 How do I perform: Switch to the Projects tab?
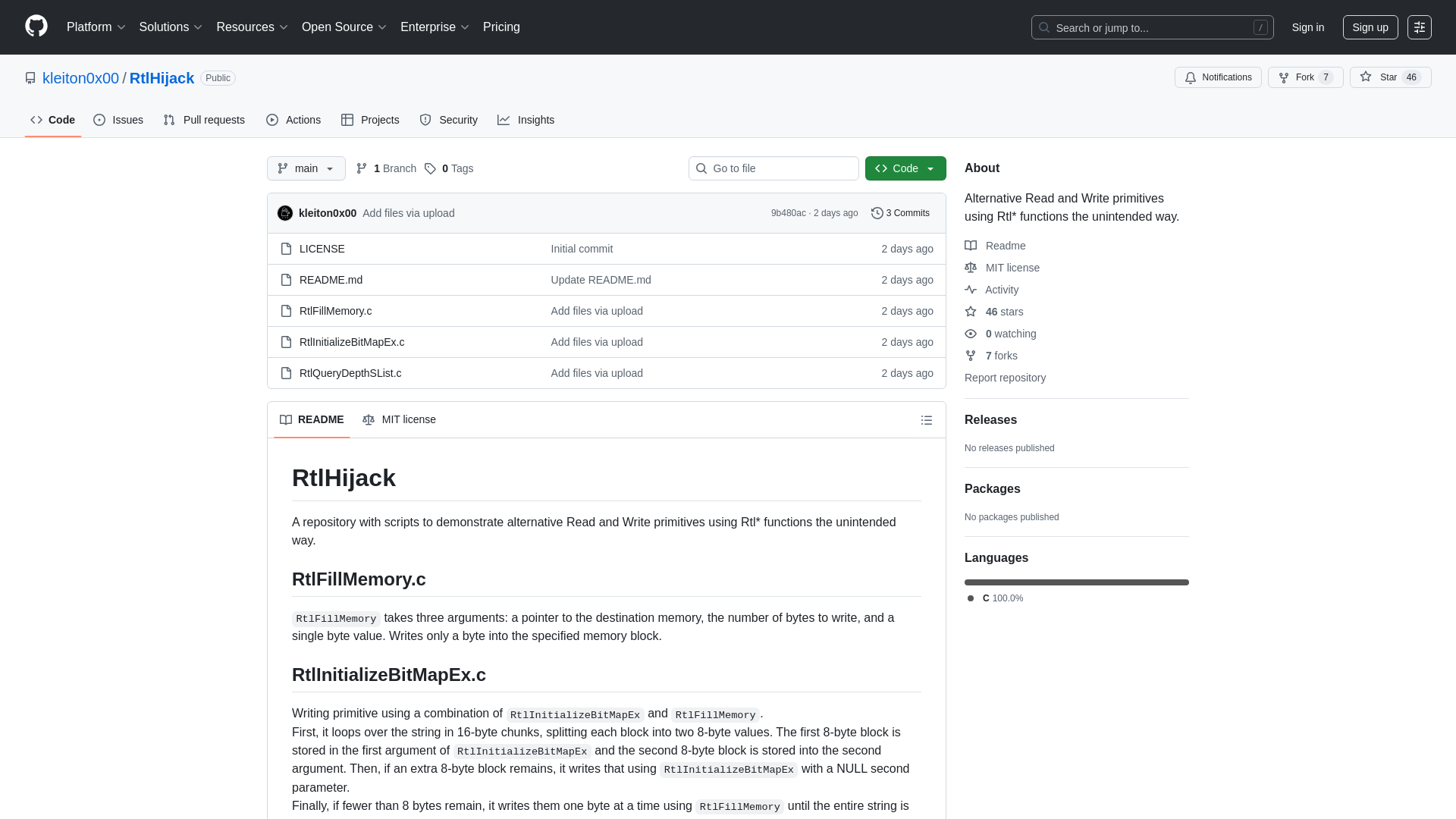pyautogui.click(x=370, y=120)
